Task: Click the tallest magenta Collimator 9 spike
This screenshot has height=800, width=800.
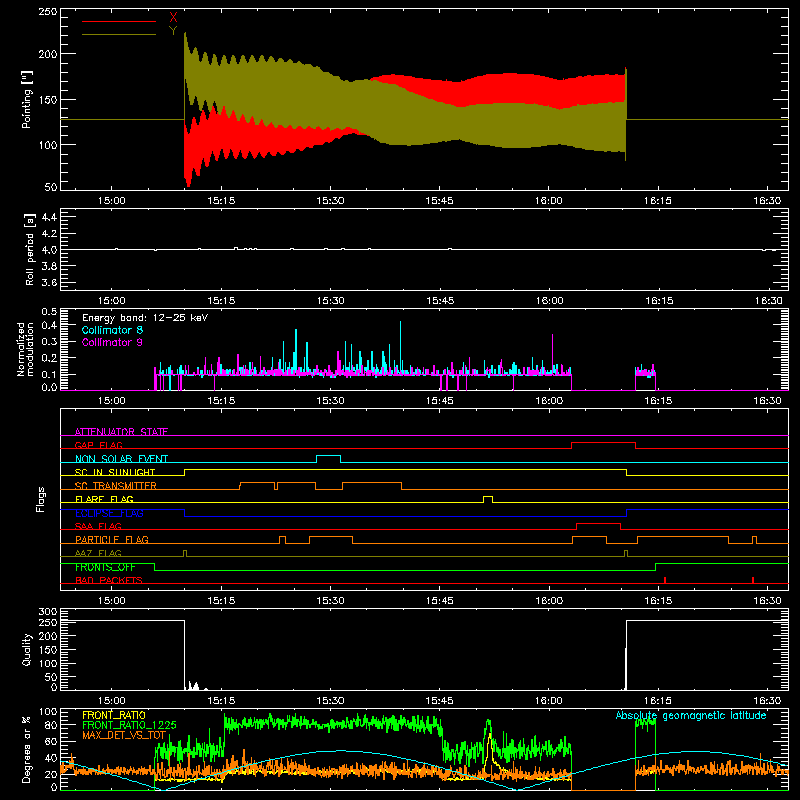Action: pos(553,354)
